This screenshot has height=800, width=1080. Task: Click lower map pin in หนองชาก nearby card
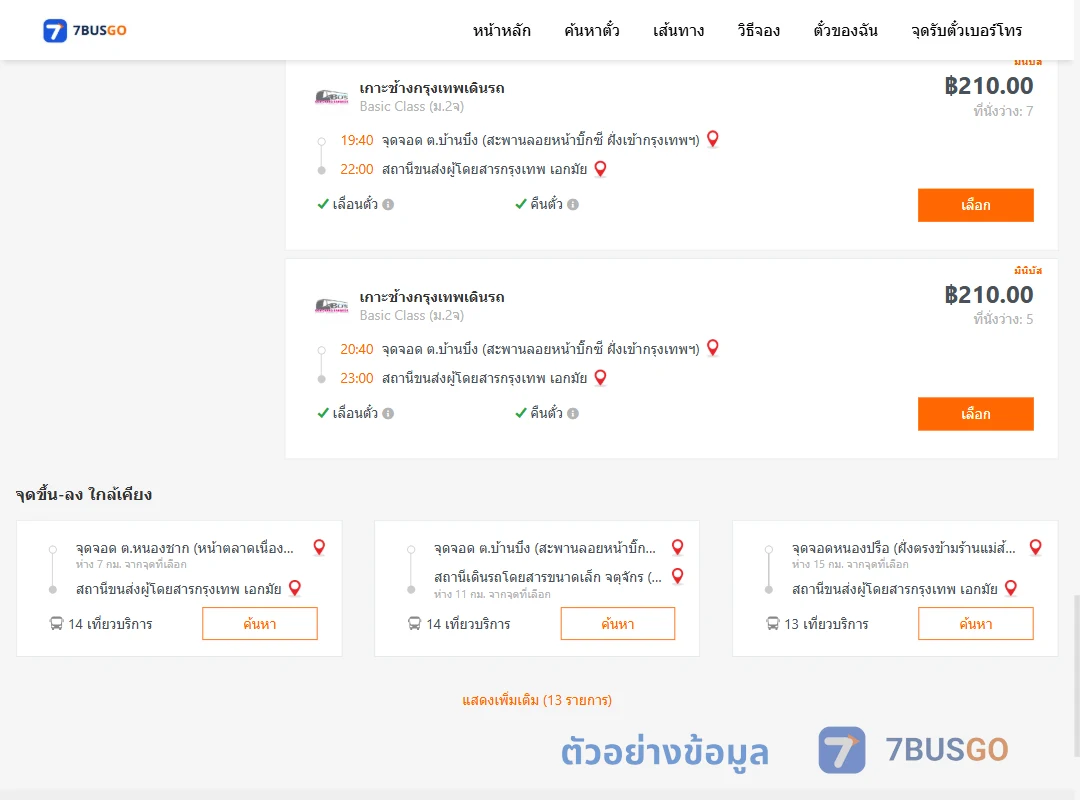pyautogui.click(x=295, y=588)
